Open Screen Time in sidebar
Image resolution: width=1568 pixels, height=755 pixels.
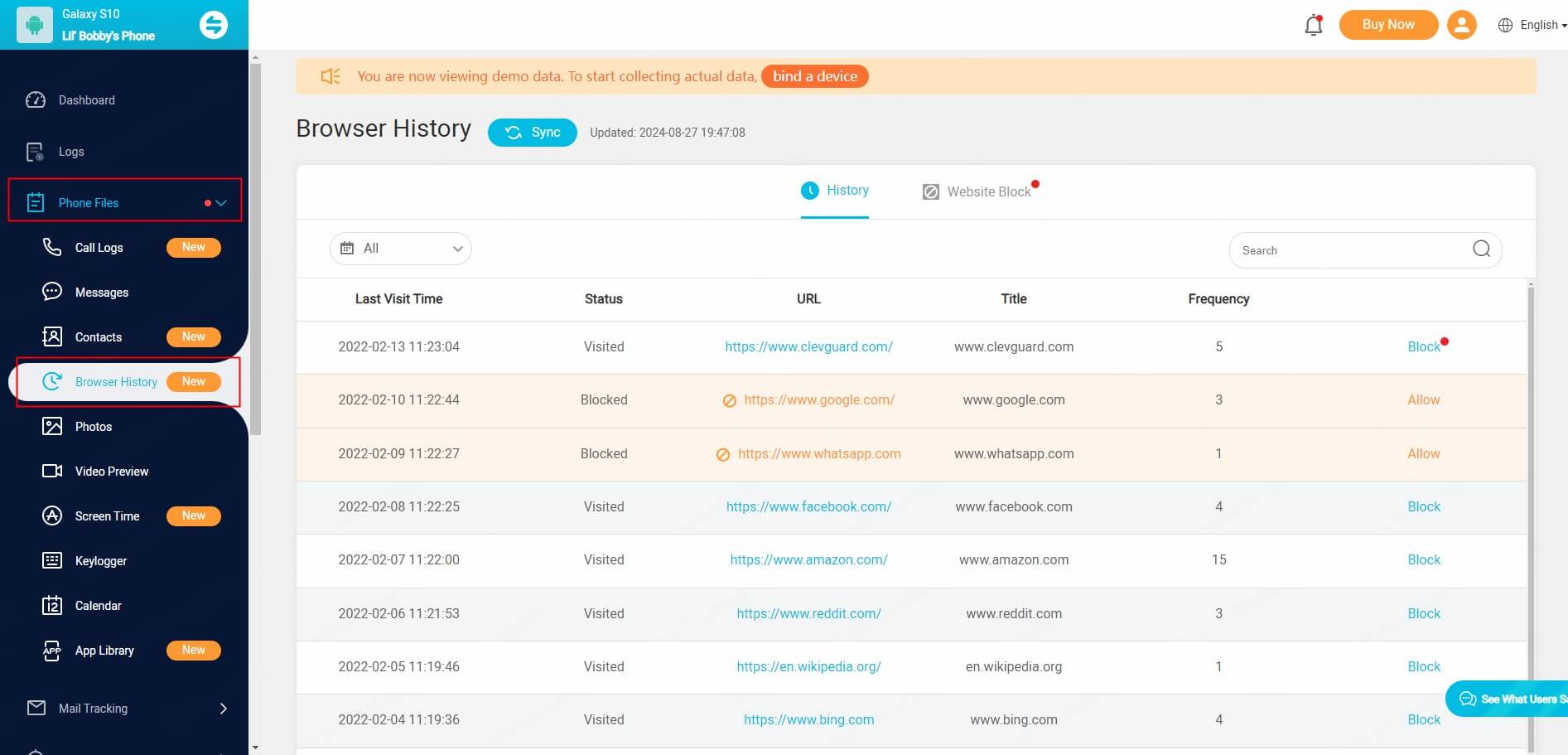click(107, 516)
